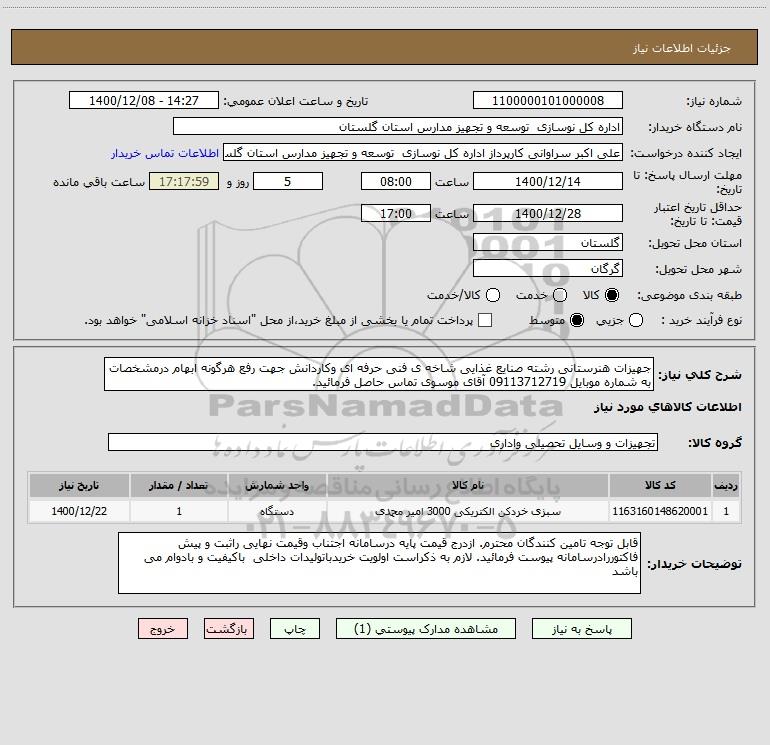The image size is (770, 745).
Task: Click the تاریخ نیاز column header
Action: coord(79,485)
